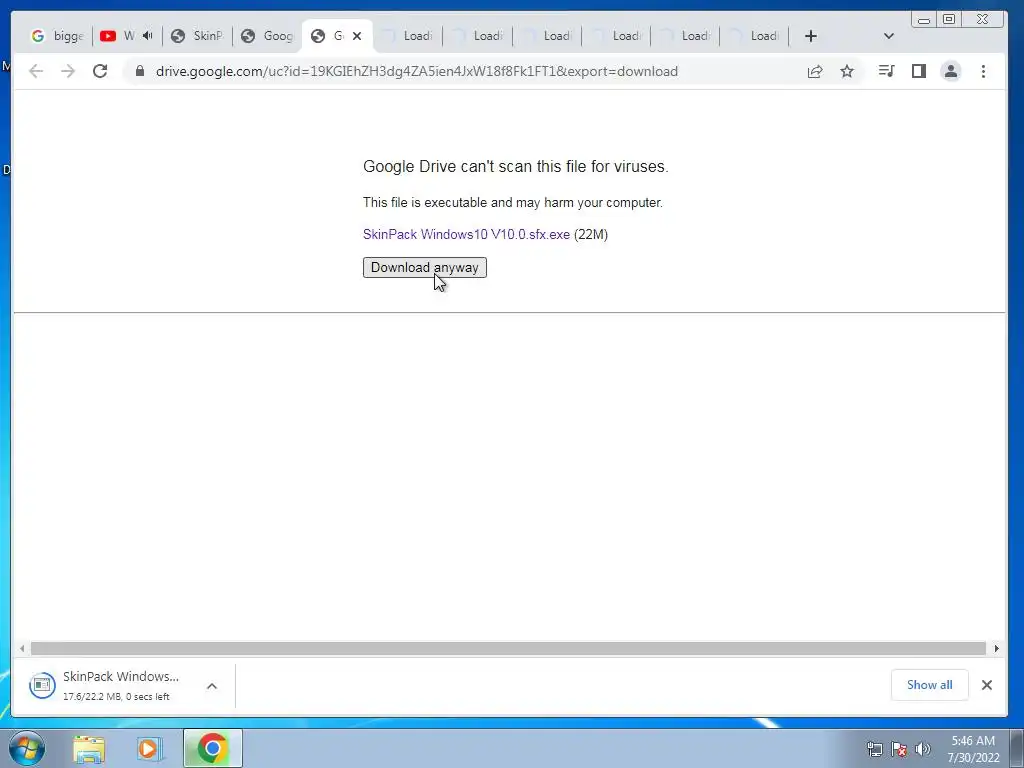Image resolution: width=1024 pixels, height=768 pixels.
Task: Maximize the Chrome window
Action: 949,19
